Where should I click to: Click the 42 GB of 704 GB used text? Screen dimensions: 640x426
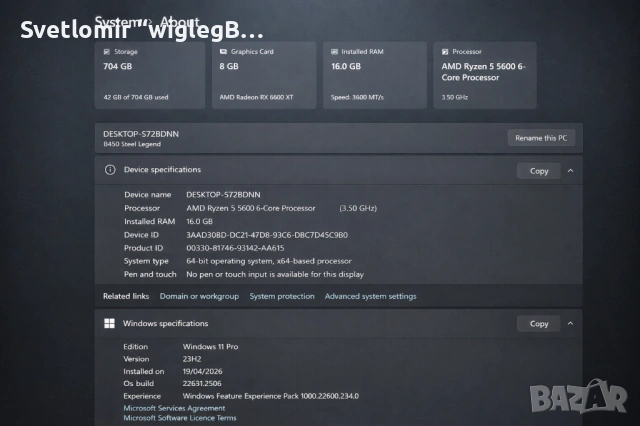pos(136,97)
